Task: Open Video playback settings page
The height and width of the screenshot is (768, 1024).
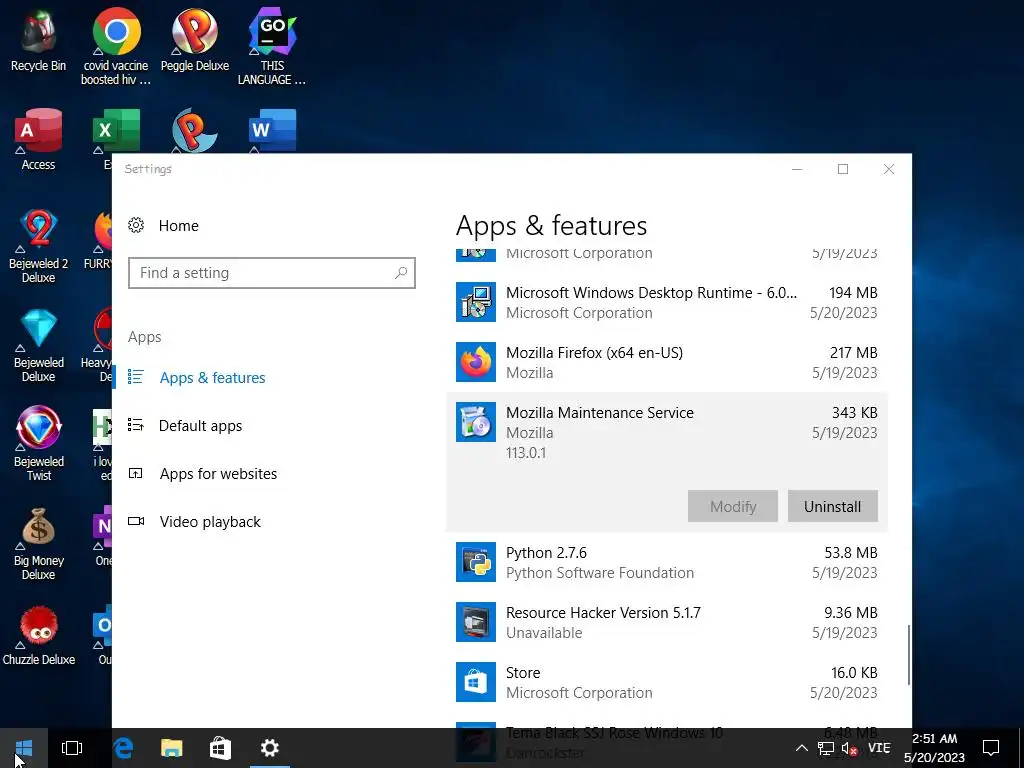Action: (210, 522)
